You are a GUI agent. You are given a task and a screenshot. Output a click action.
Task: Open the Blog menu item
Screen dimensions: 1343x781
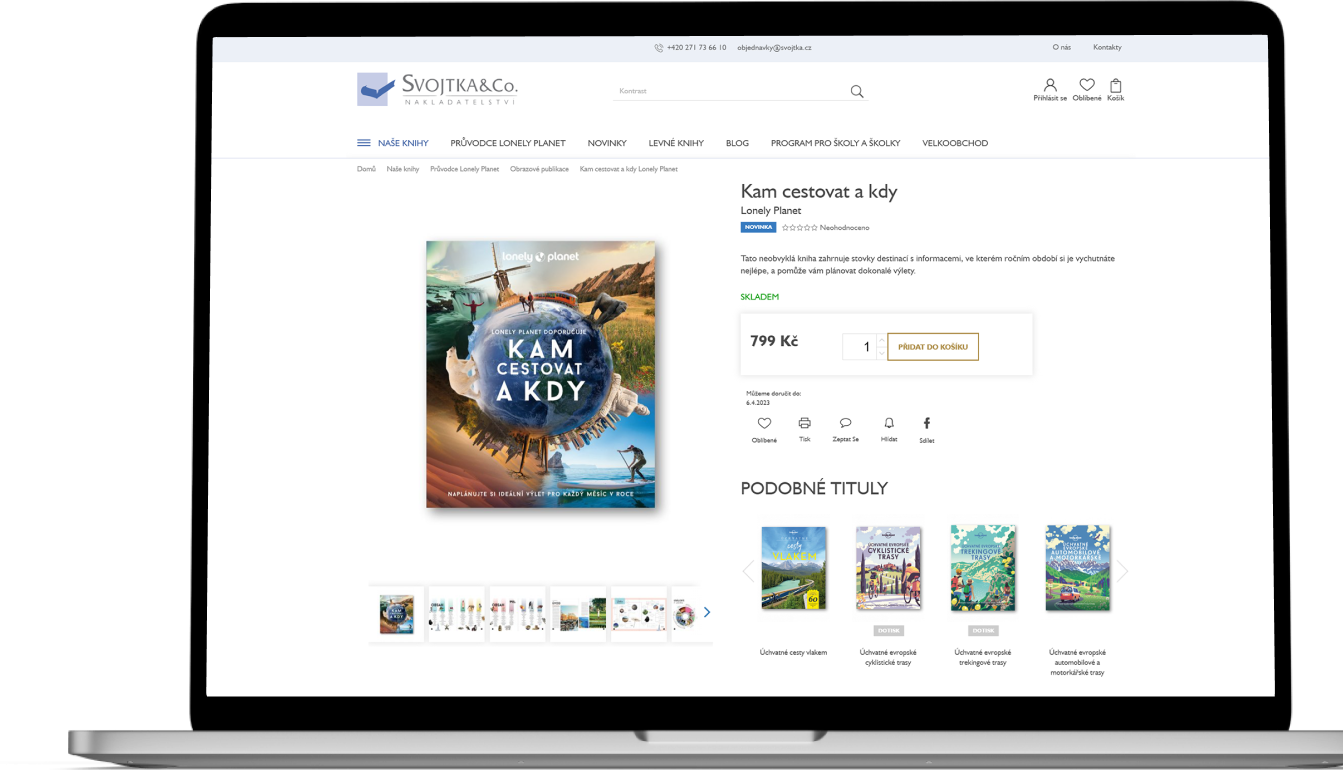click(737, 143)
